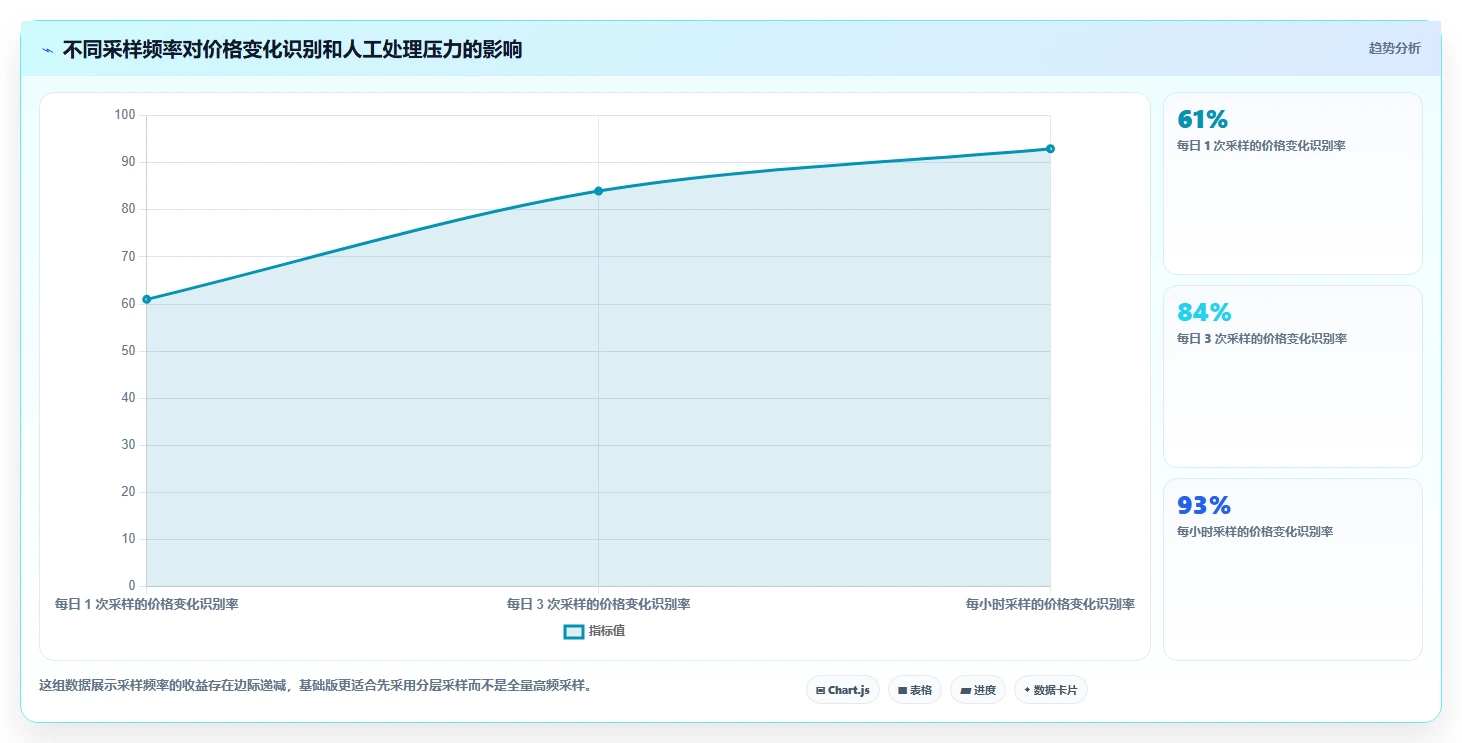Click card label 每小时采样的价格变化识别率
1462x743 pixels.
pyautogui.click(x=1255, y=532)
